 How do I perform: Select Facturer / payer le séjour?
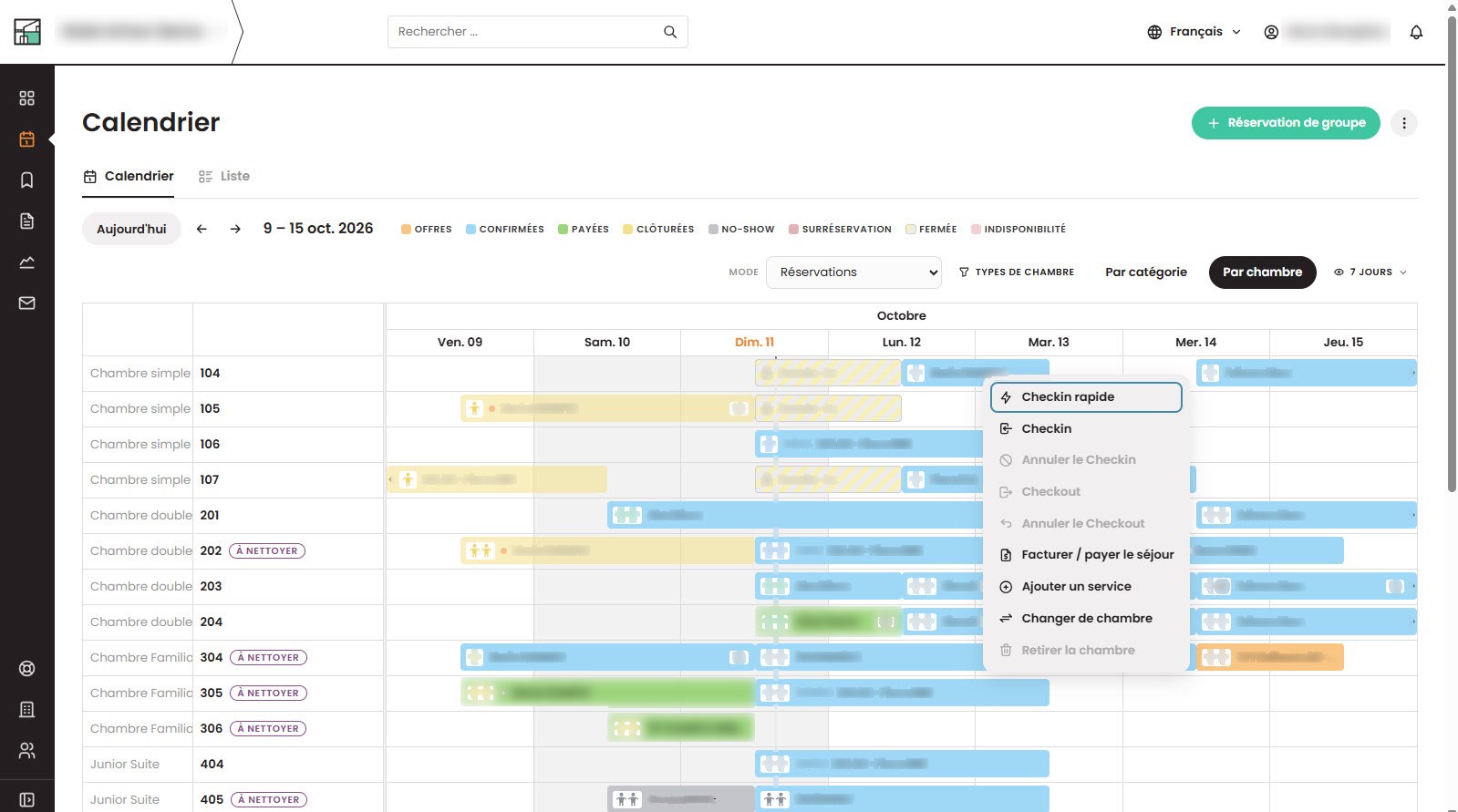tap(1086, 554)
